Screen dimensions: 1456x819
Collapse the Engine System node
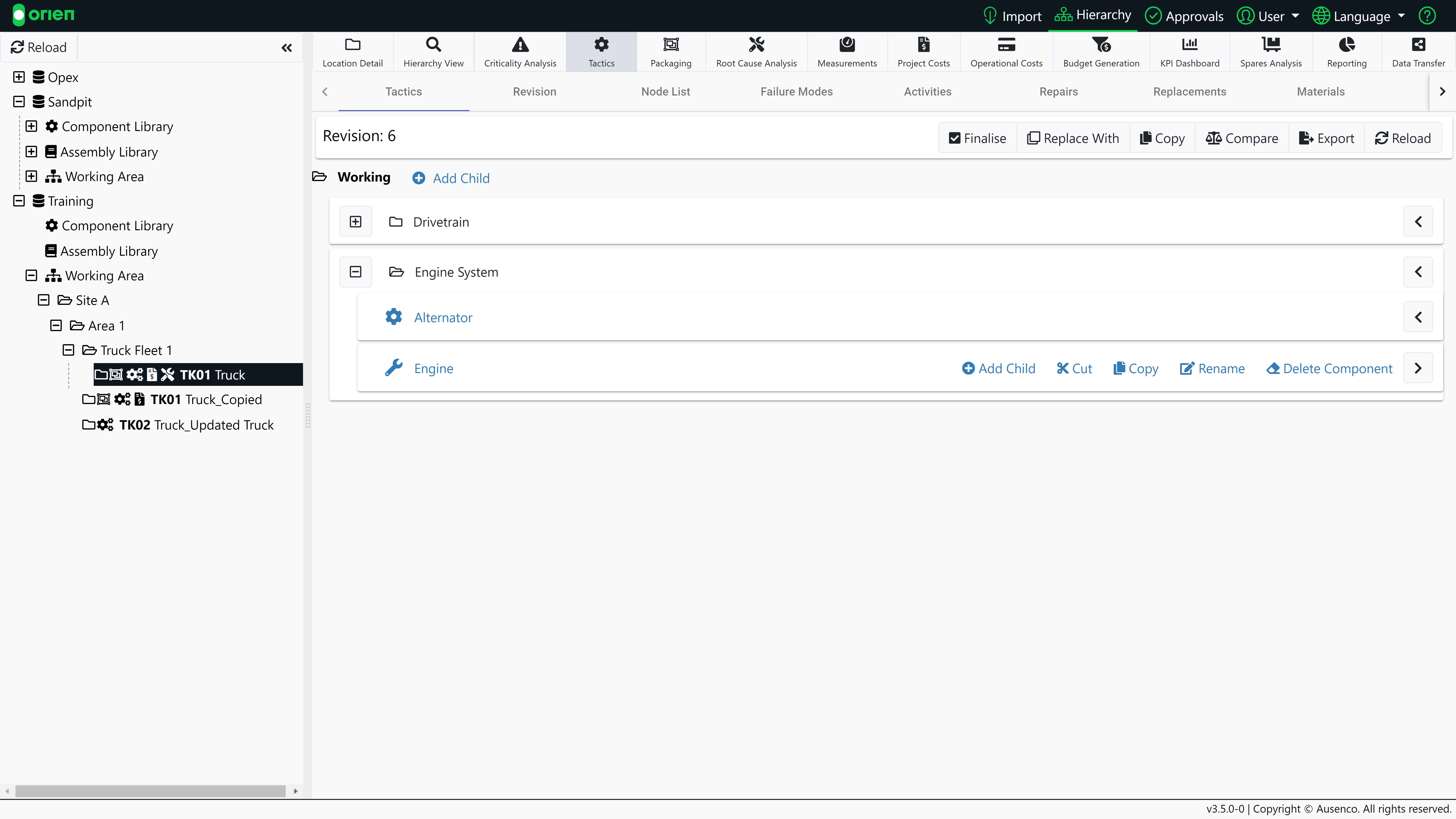(x=356, y=272)
